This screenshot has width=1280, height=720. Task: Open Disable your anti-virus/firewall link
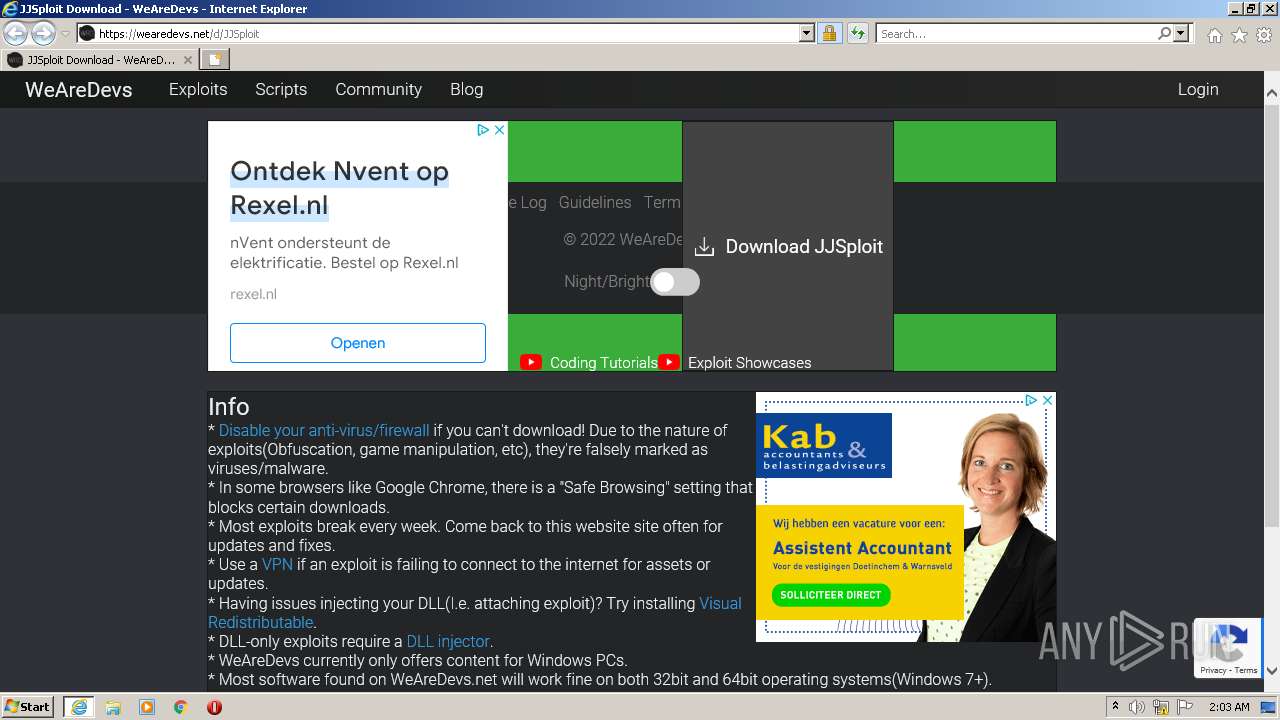tap(324, 430)
